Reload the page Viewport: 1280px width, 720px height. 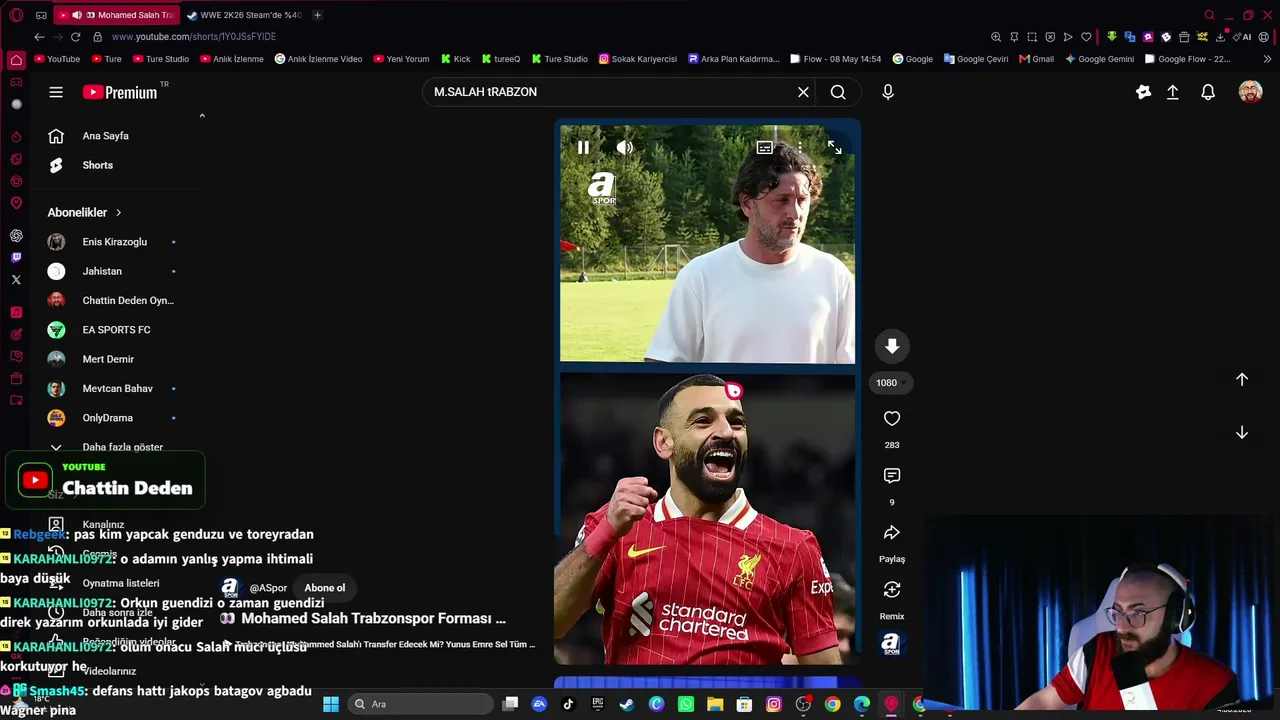pyautogui.click(x=75, y=37)
